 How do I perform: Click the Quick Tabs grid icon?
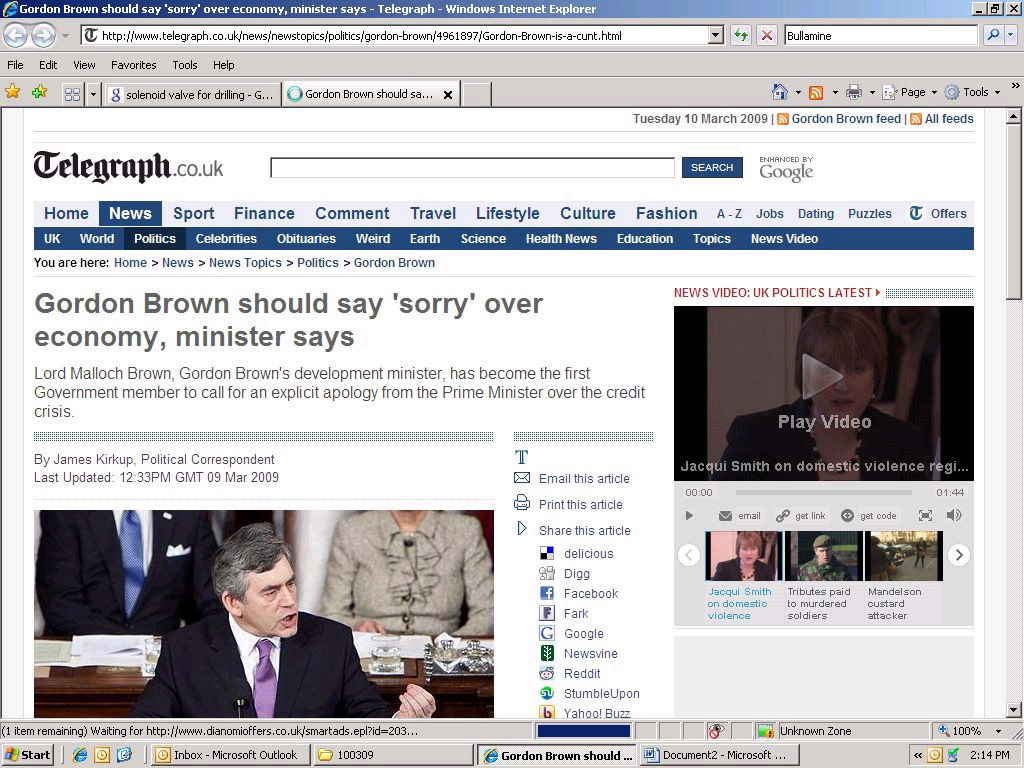[72, 95]
